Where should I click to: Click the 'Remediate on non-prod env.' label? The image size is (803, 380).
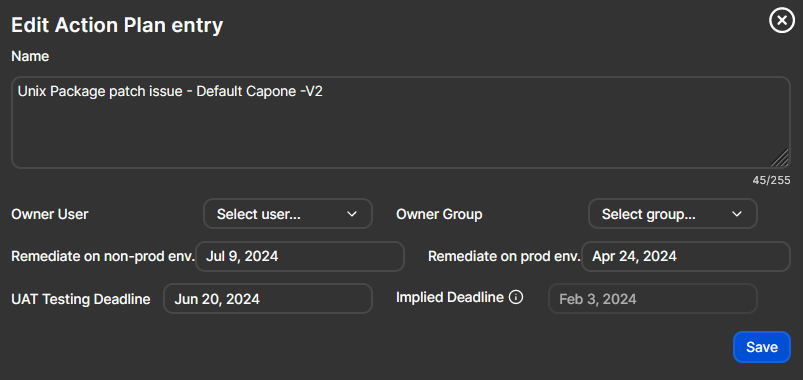[103, 256]
